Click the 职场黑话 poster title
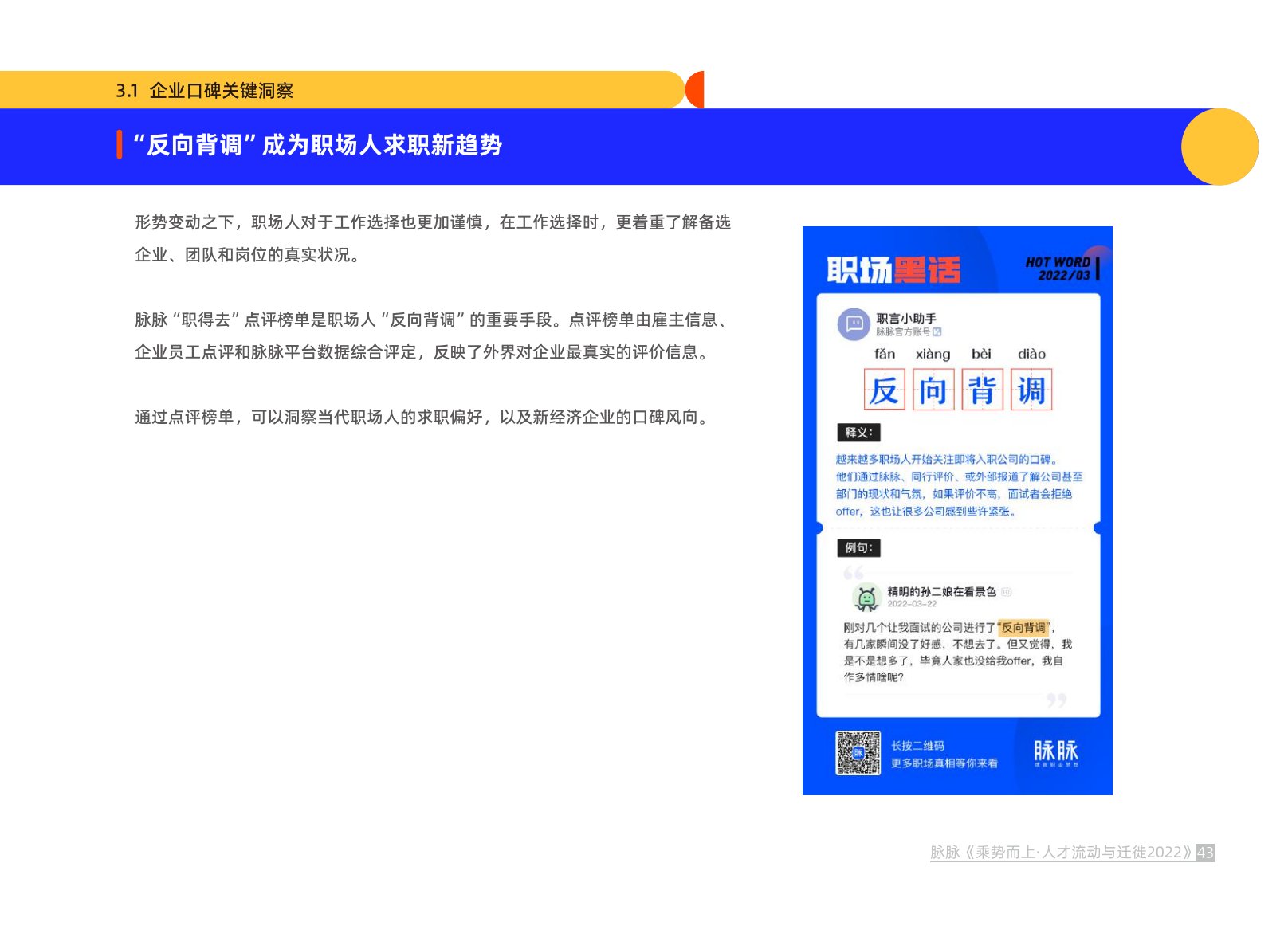This screenshot has width=1288, height=949. coord(893,270)
